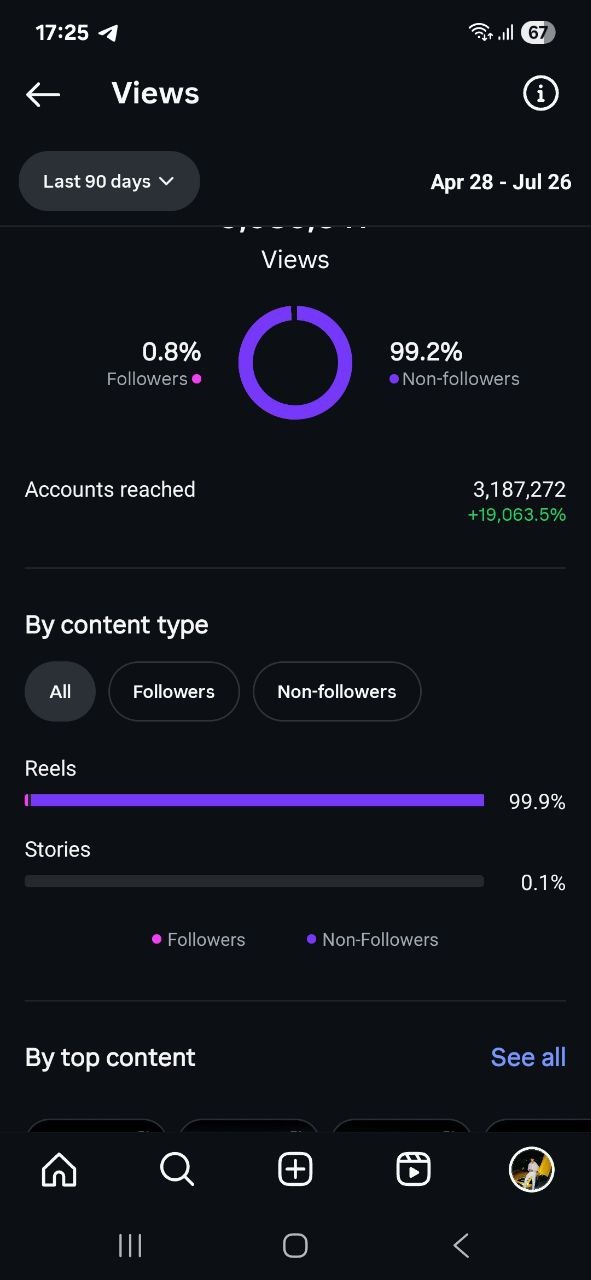Switch to the By content type section
591x1280 pixels.
pyautogui.click(x=116, y=624)
